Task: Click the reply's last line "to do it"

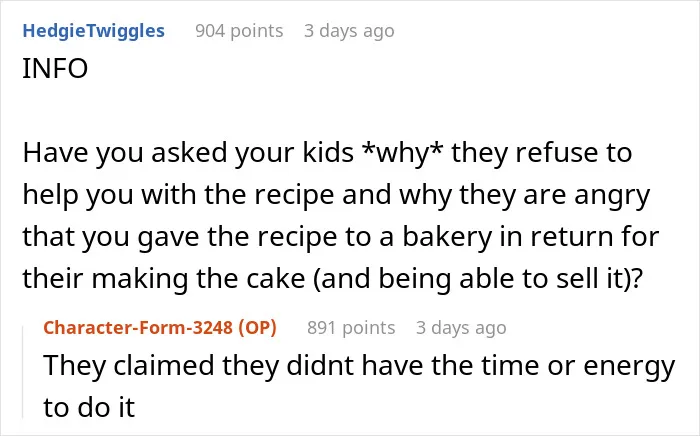Action: click(89, 407)
